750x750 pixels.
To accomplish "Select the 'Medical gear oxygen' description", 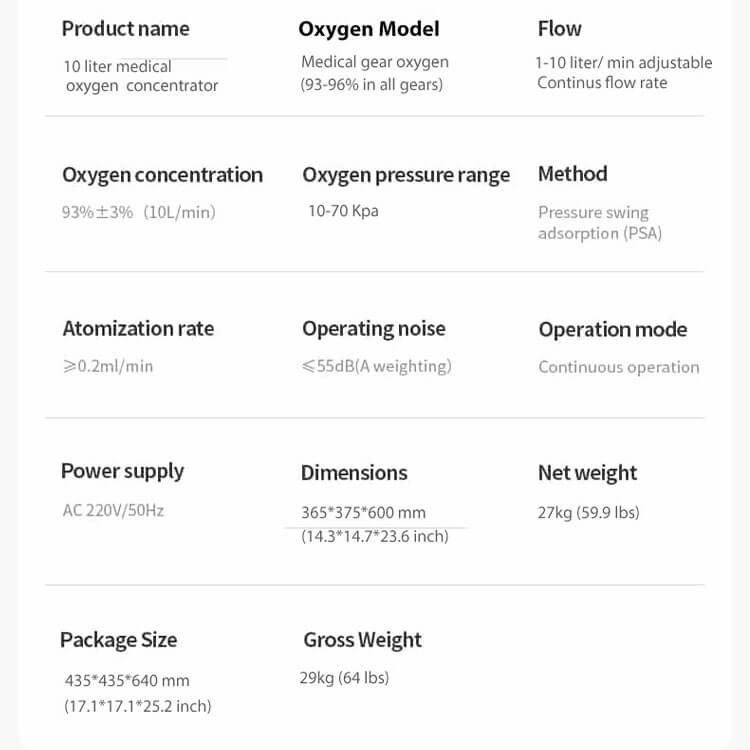I will pyautogui.click(x=375, y=62).
